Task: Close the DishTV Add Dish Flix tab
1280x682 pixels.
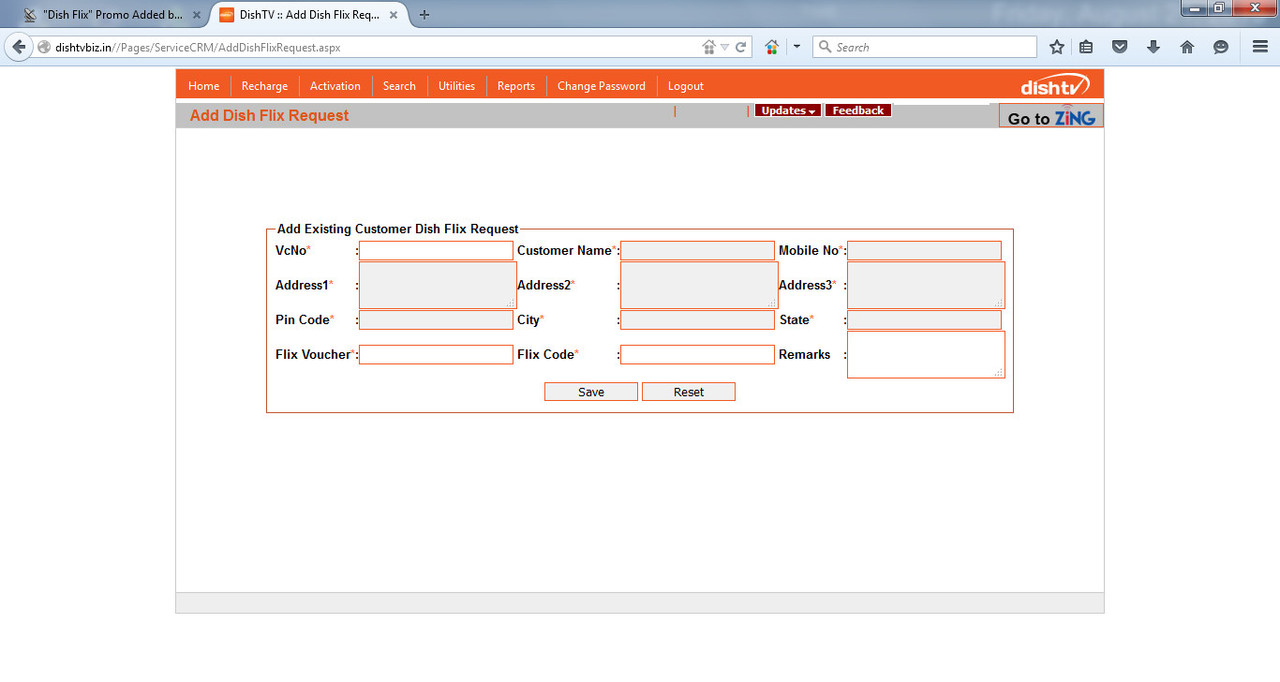Action: [393, 15]
